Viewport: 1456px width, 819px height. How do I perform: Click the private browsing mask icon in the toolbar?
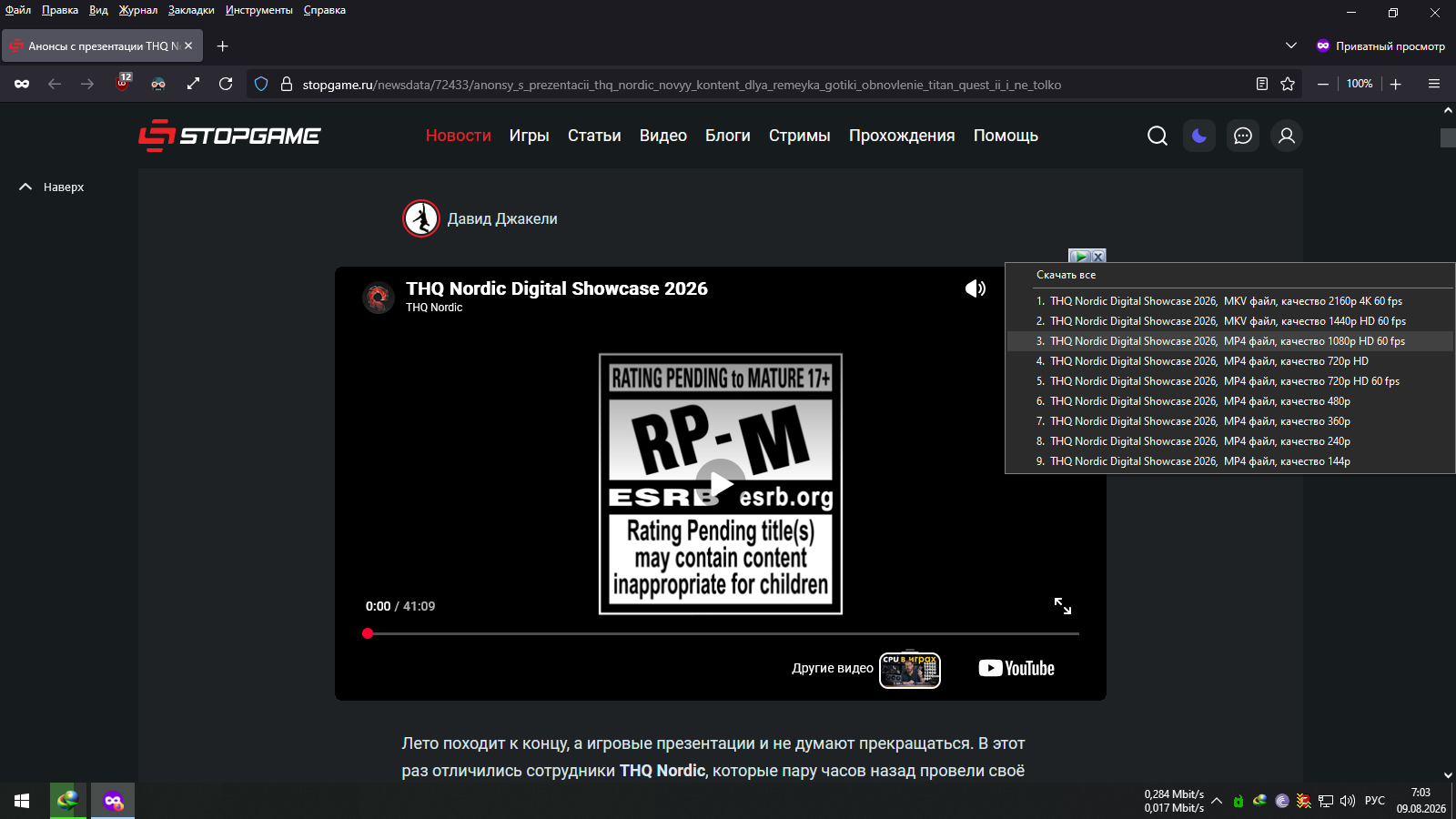pyautogui.click(x=22, y=84)
